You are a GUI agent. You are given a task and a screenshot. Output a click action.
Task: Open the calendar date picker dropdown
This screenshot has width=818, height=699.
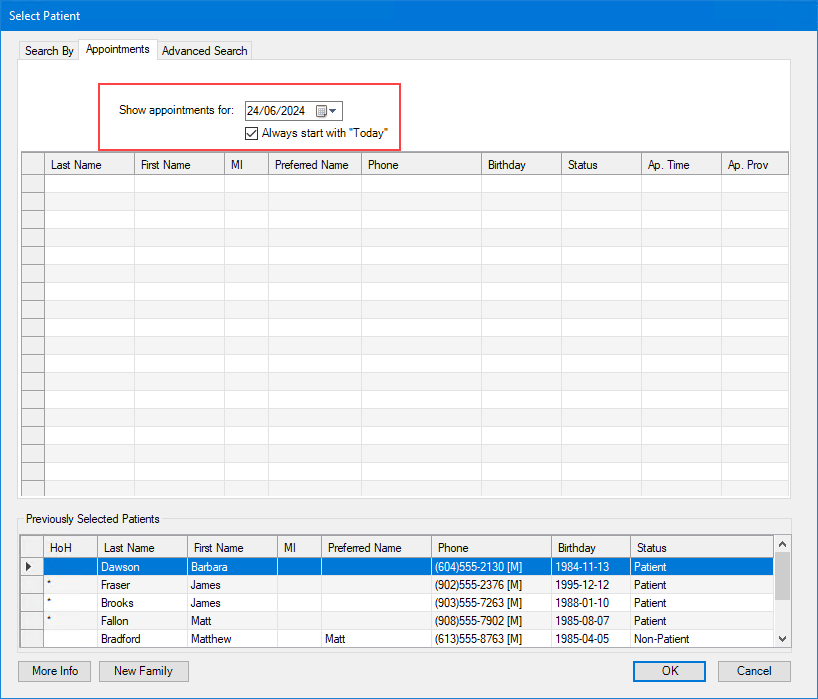[x=327, y=111]
